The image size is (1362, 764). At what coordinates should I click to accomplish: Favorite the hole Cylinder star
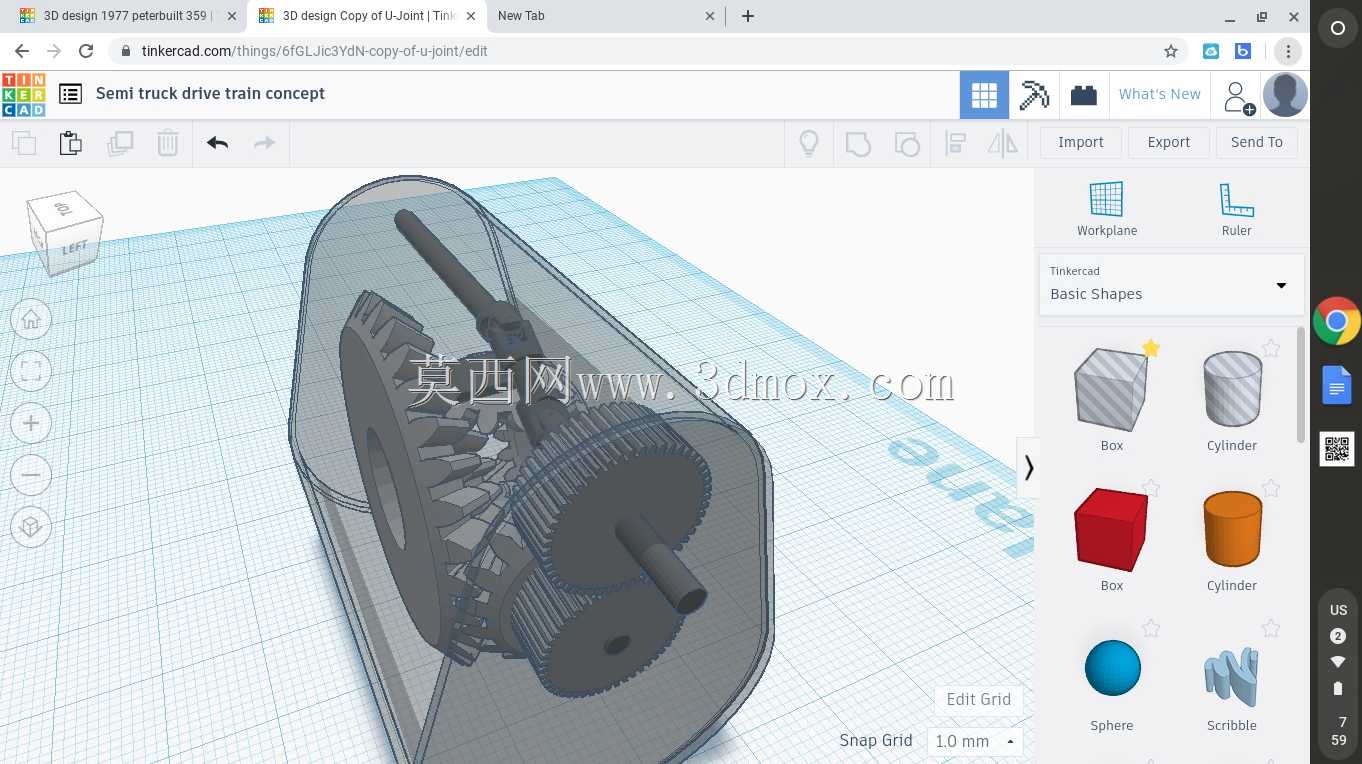click(1271, 348)
